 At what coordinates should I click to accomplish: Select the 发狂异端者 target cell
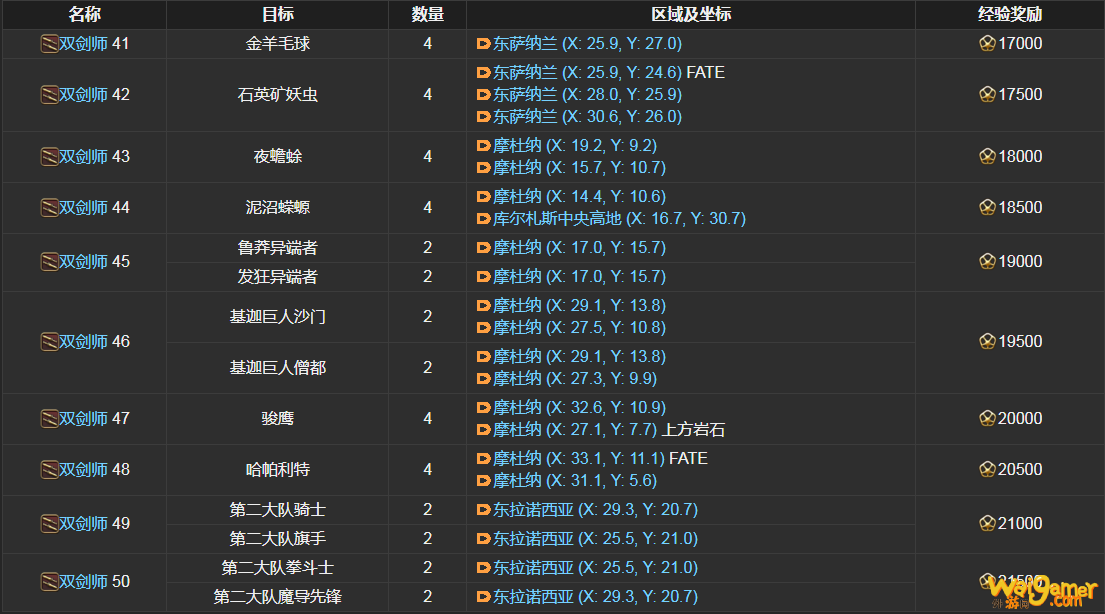pyautogui.click(x=278, y=277)
